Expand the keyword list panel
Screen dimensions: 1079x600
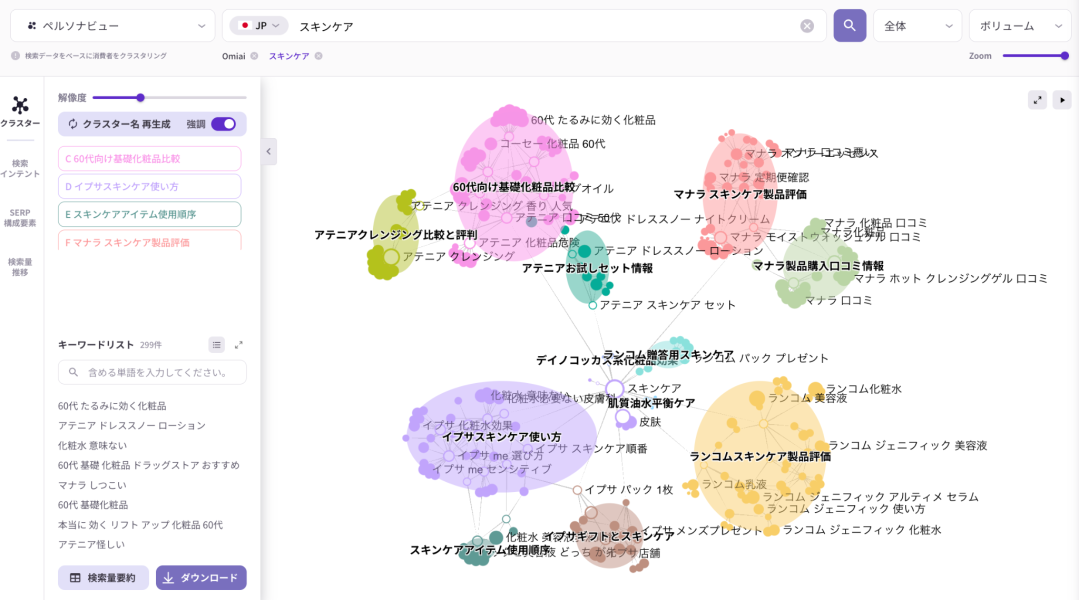pyautogui.click(x=239, y=345)
